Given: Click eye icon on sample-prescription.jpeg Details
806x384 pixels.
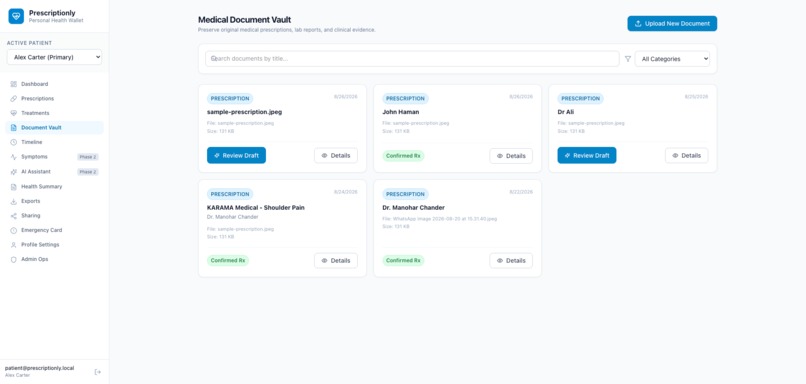Looking at the screenshot, I should (x=324, y=156).
